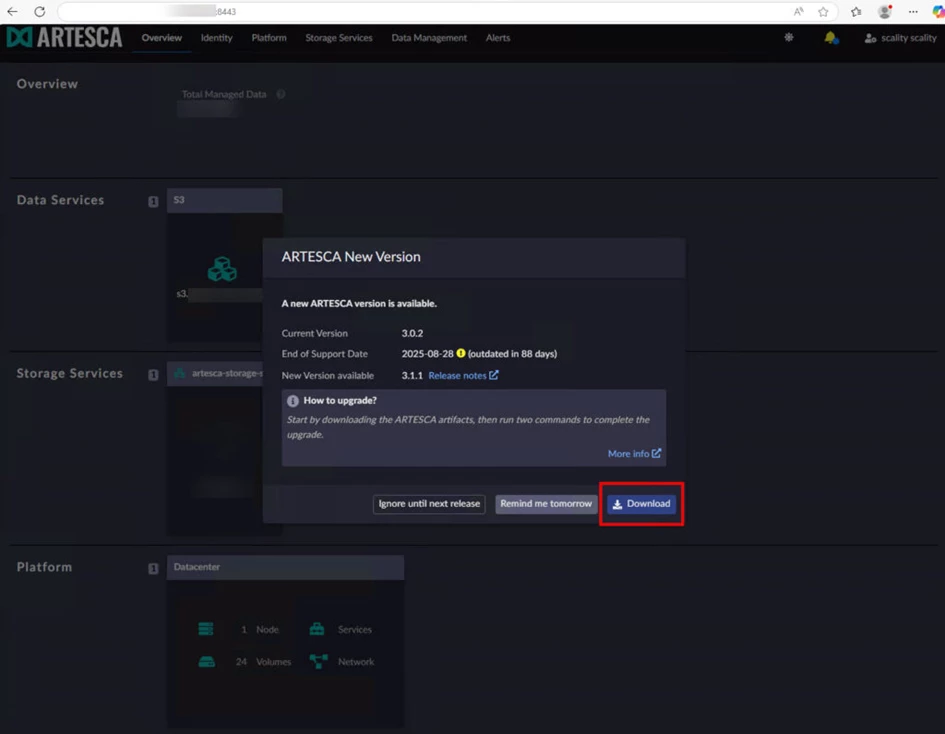Click the theme settings icon in the navbar
The height and width of the screenshot is (734, 945).
(x=789, y=37)
